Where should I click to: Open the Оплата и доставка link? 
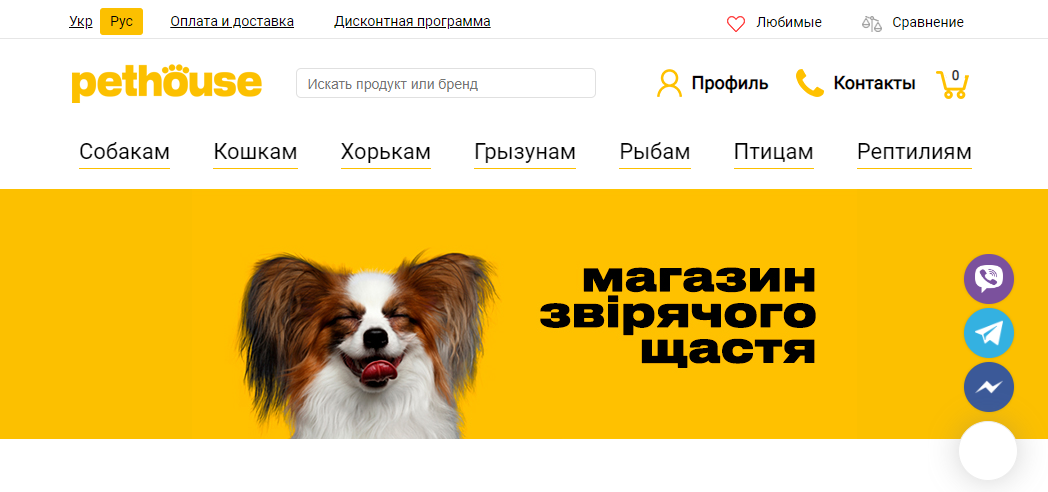[x=232, y=21]
